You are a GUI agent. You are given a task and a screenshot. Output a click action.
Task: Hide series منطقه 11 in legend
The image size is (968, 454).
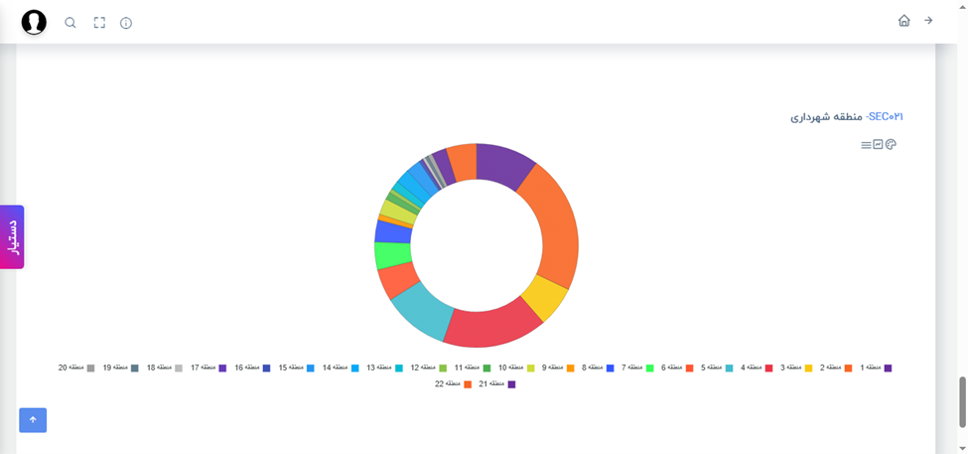tap(473, 368)
